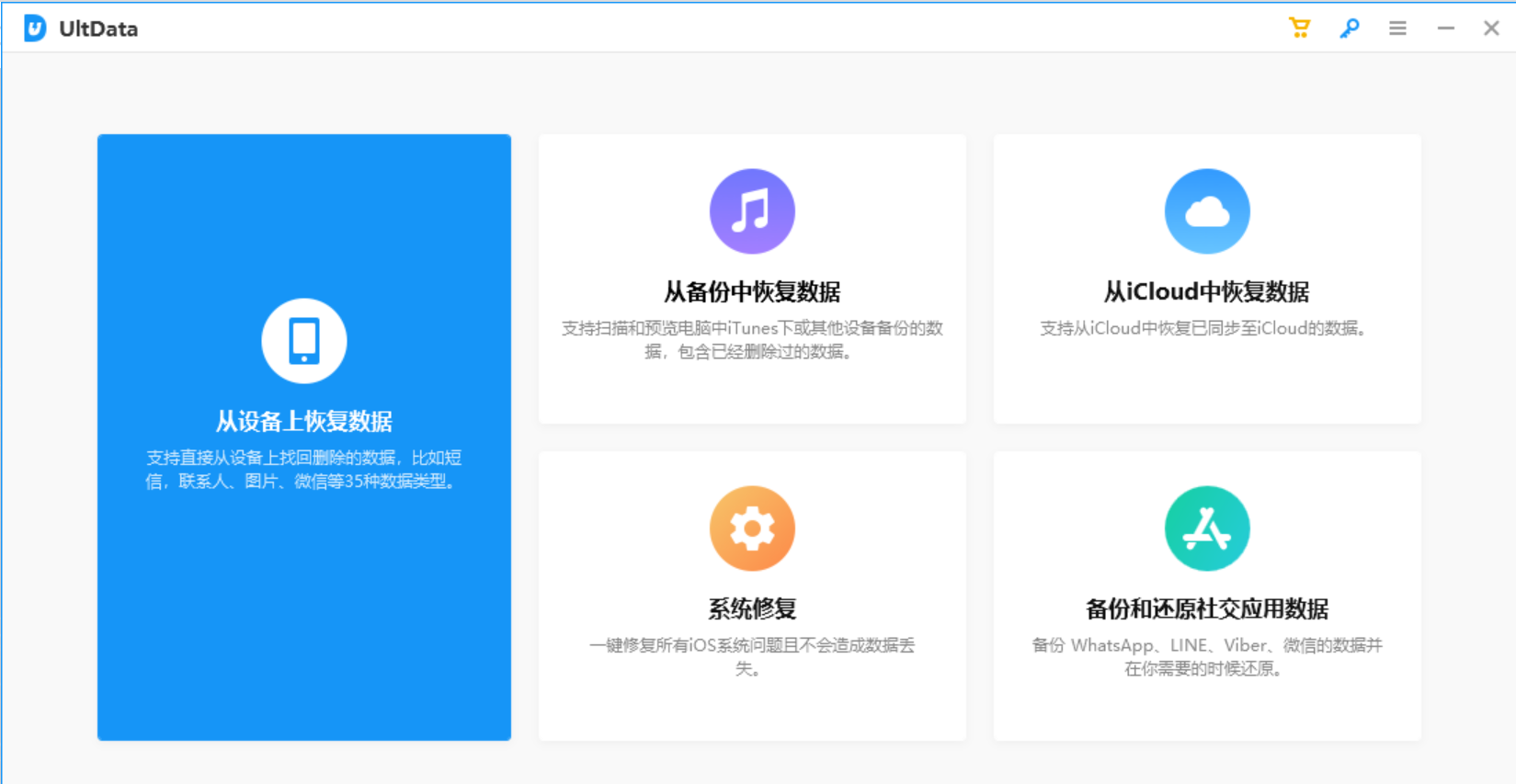
Task: Click the white phone device icon
Action: tap(304, 341)
